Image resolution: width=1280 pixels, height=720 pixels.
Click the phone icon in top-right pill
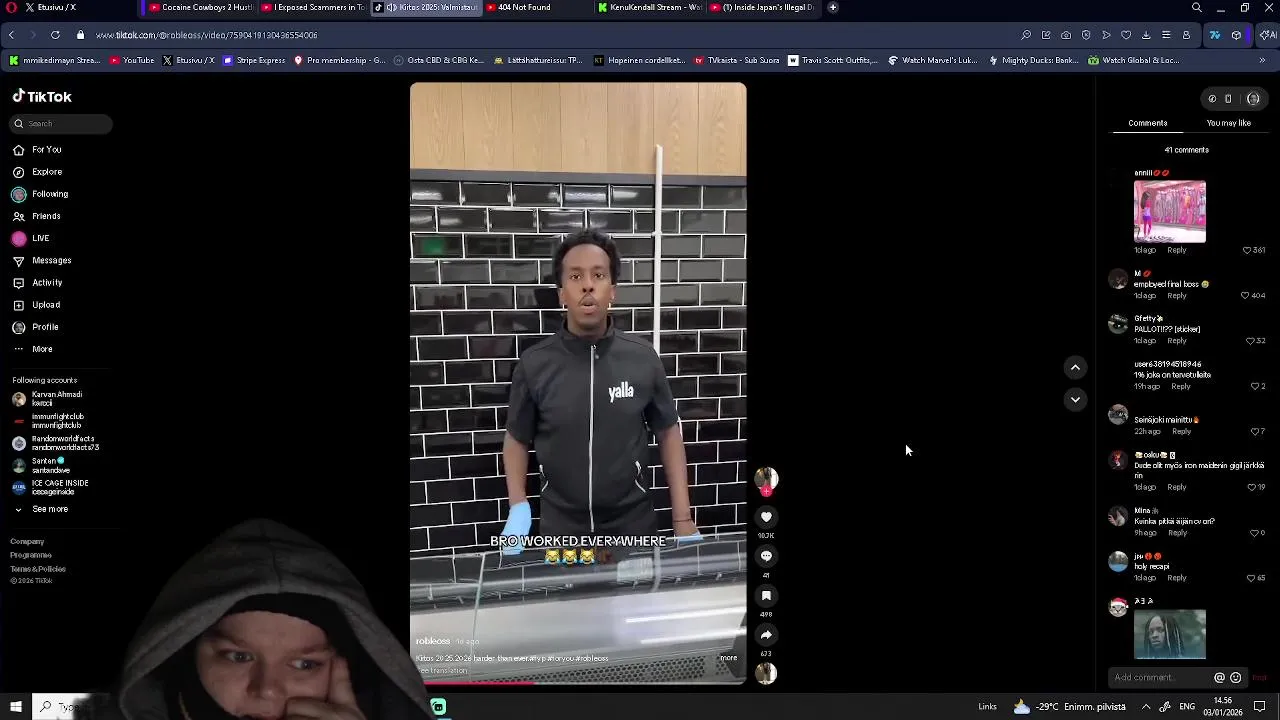1228,99
